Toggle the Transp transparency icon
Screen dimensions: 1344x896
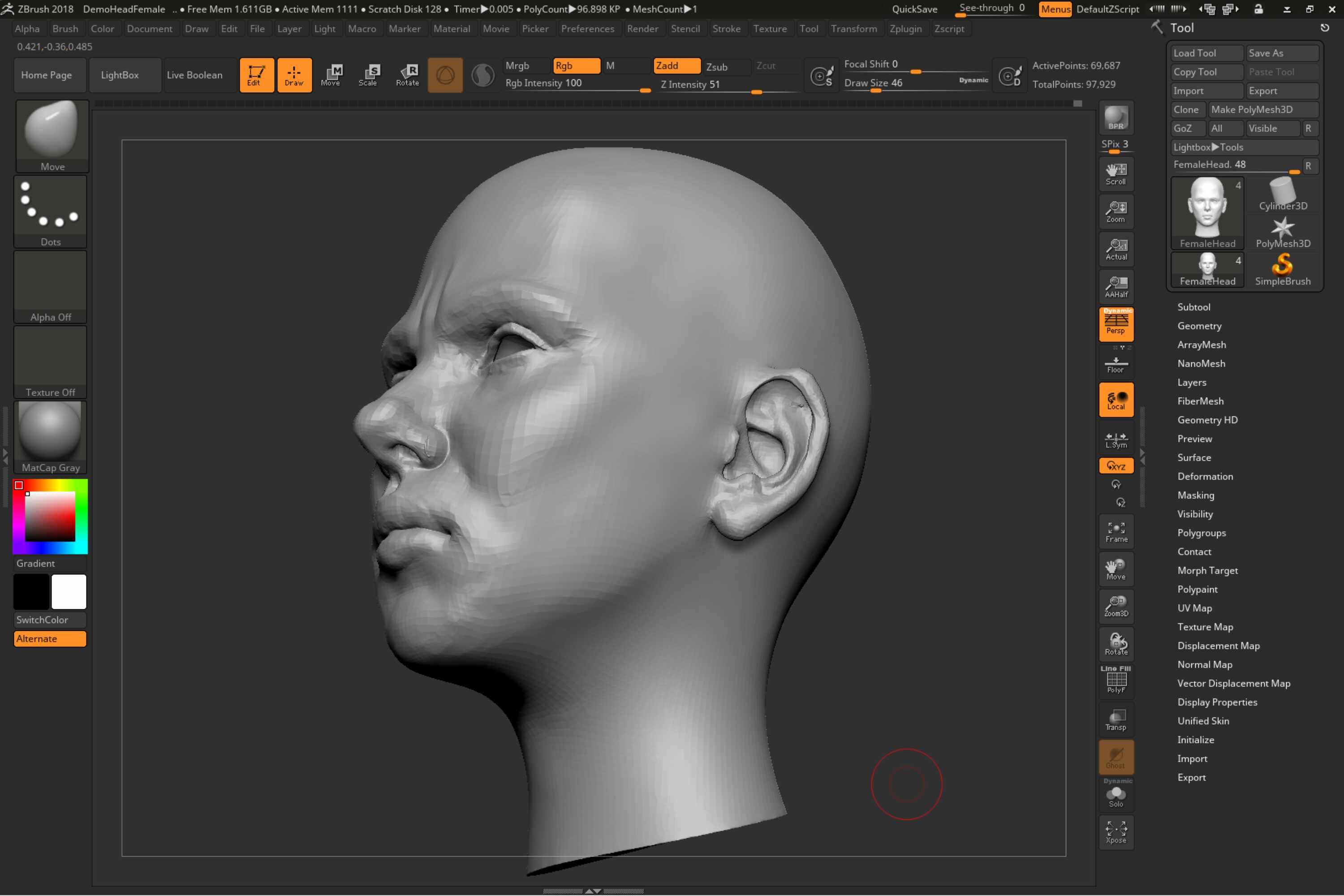[1116, 719]
